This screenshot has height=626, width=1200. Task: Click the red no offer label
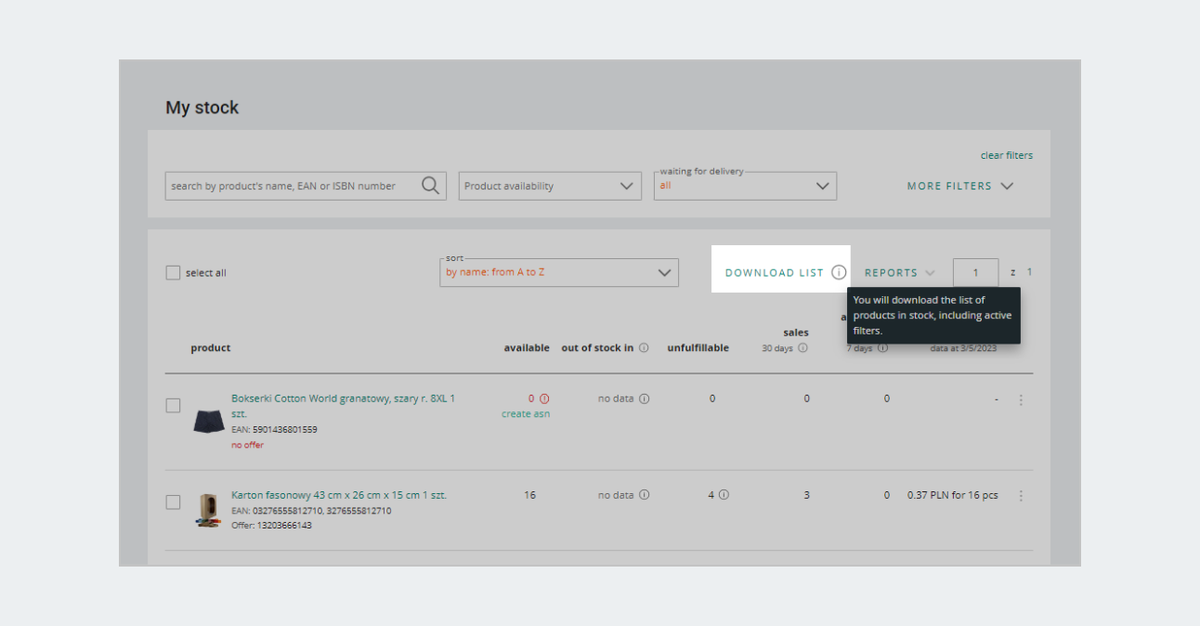point(248,445)
